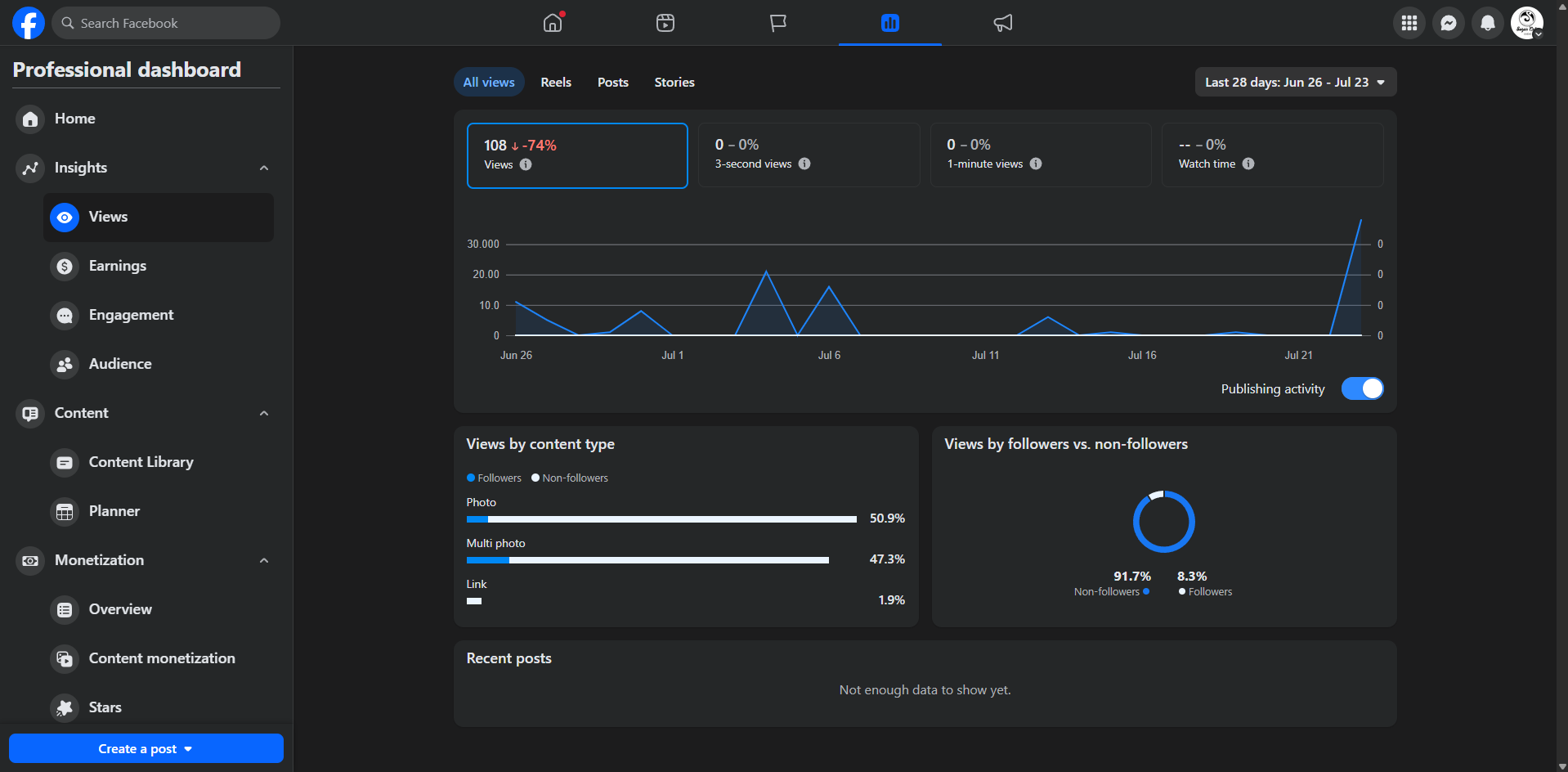
Task: Click the info icon next to Views
Action: [526, 164]
